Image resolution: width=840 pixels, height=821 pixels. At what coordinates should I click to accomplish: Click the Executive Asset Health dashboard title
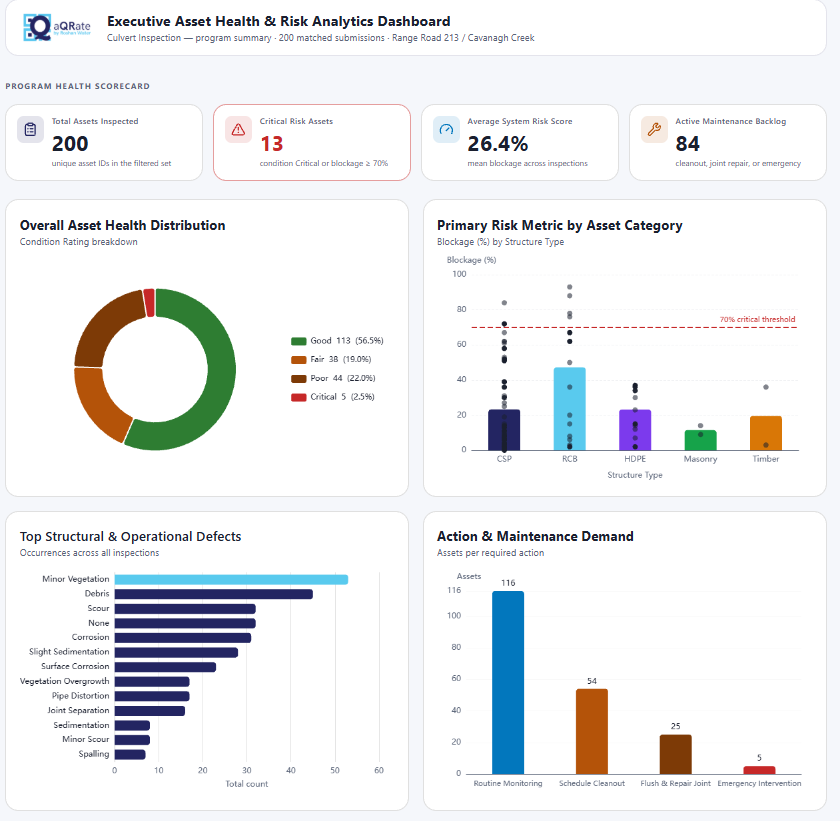coord(279,21)
